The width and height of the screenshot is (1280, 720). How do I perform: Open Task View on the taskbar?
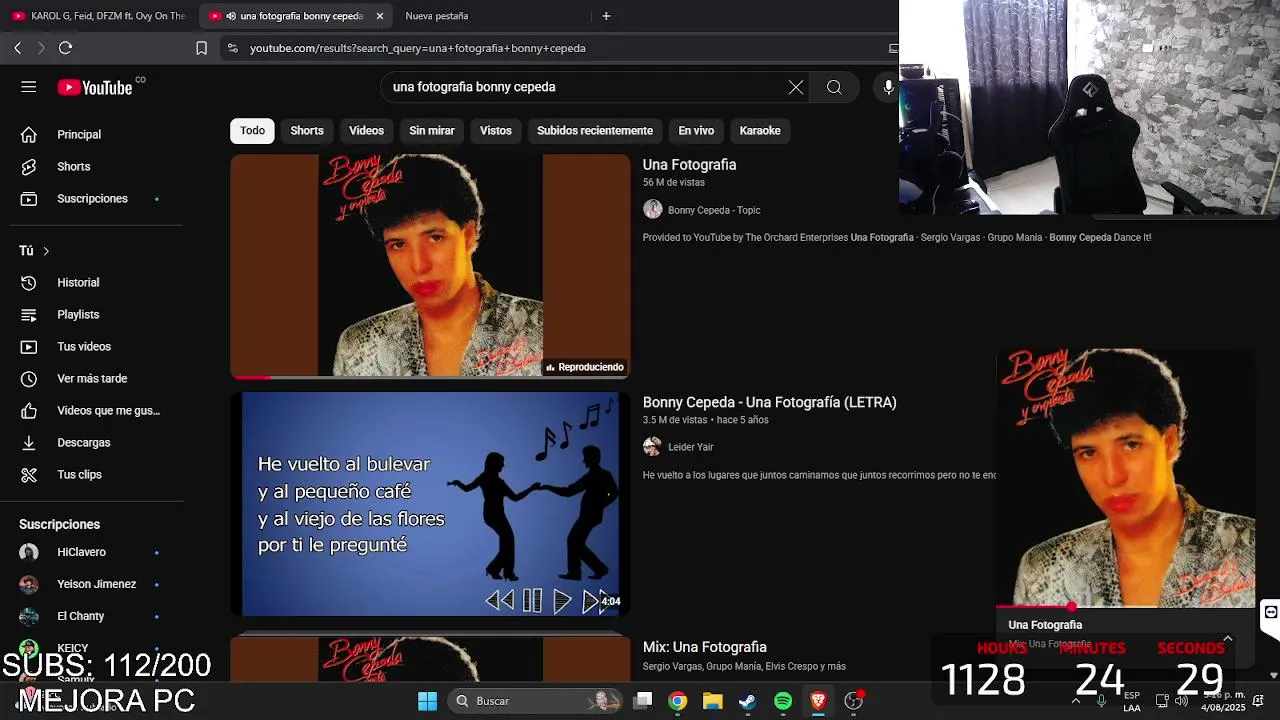pos(643,701)
